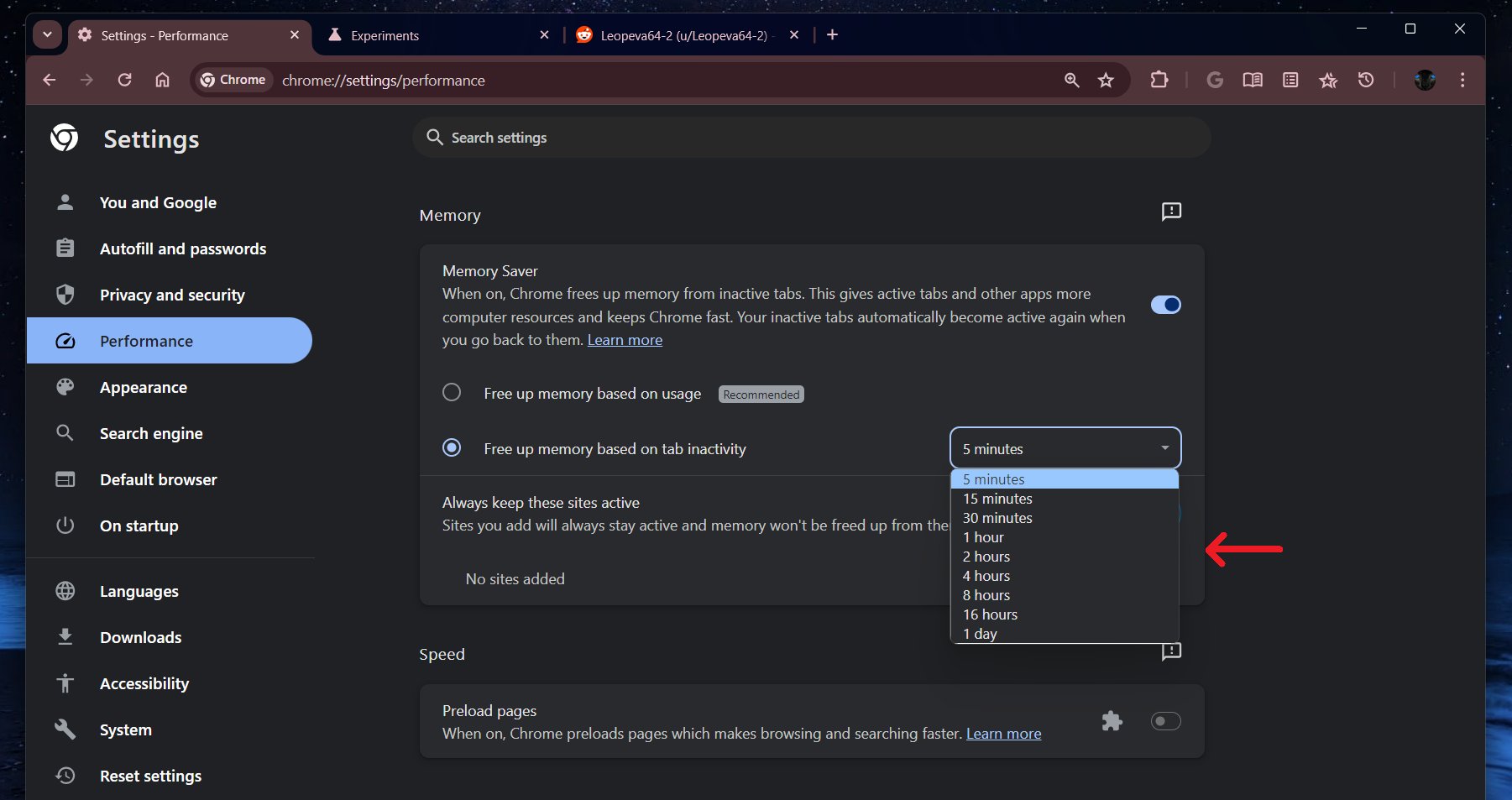Select Free up memory based on usage
Viewport: 1512px width, 800px height.
(x=452, y=393)
